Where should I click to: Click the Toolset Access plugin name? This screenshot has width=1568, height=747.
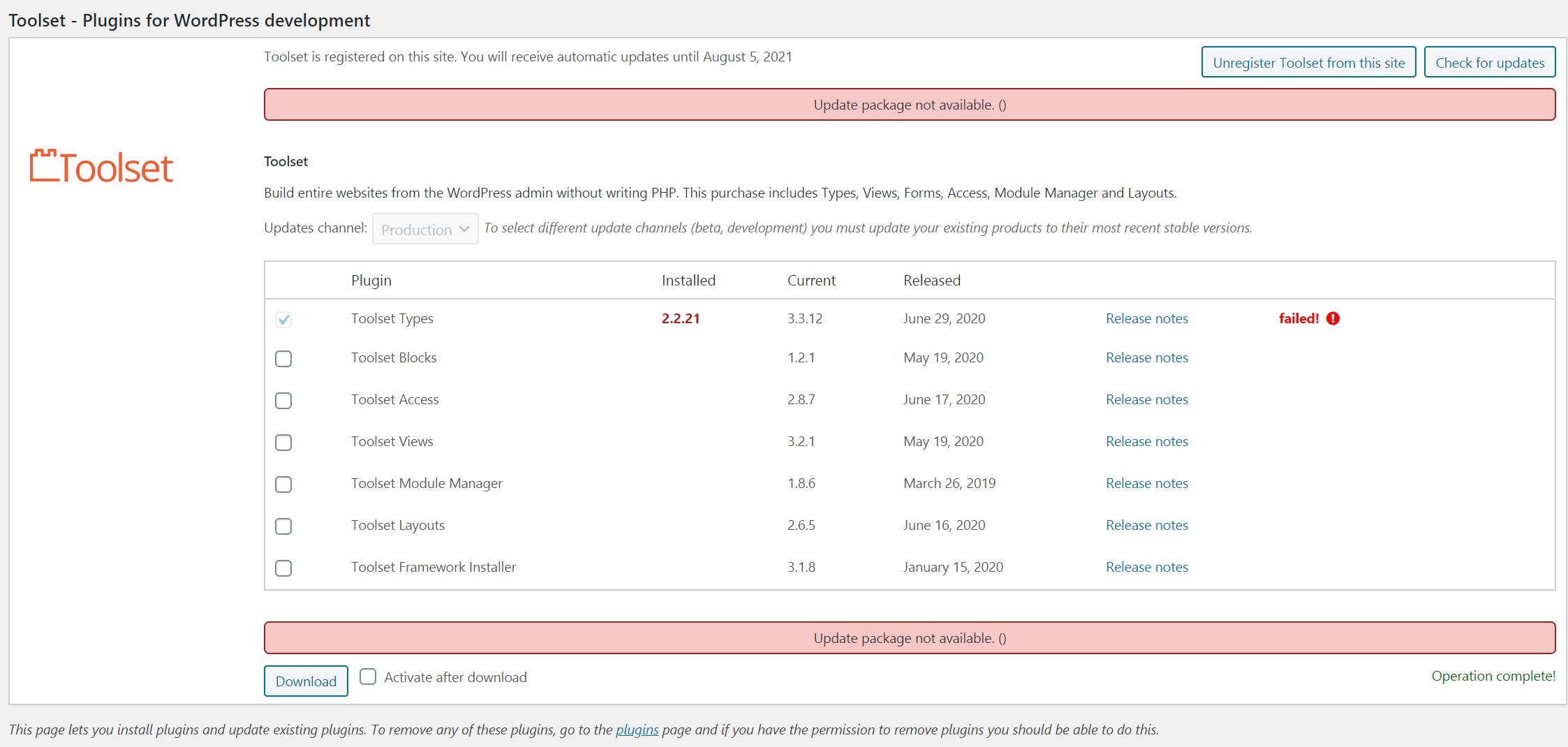coord(394,399)
